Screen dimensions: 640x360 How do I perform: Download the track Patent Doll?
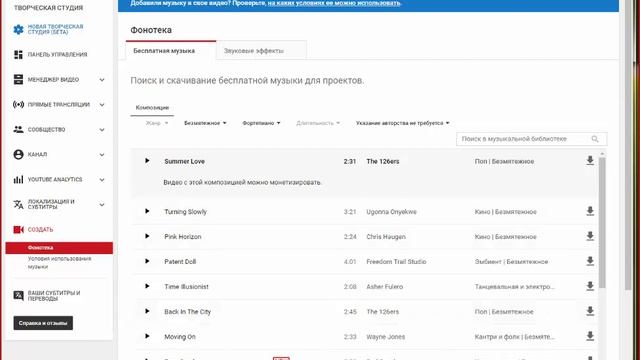pos(590,261)
